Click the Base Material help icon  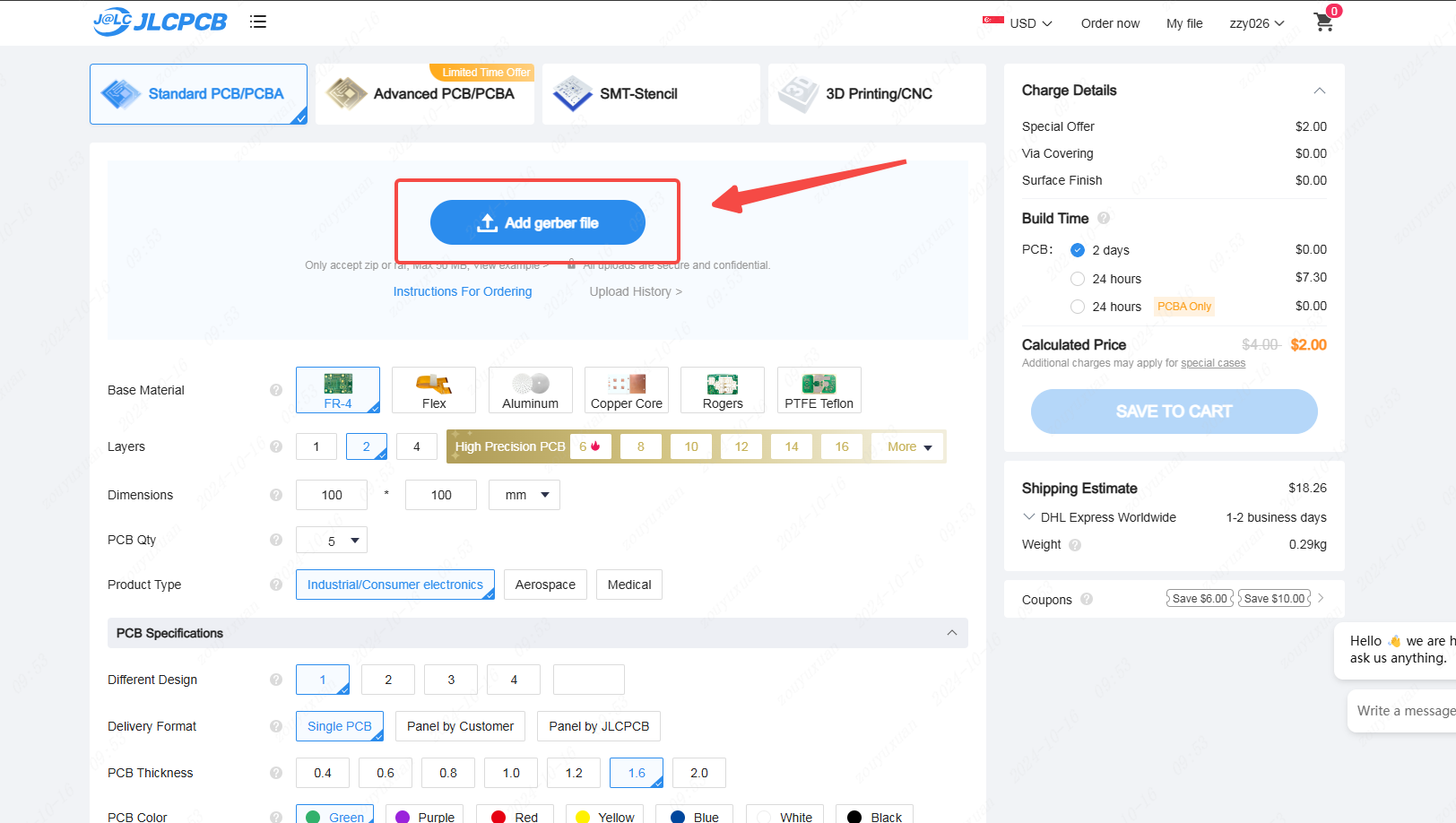tap(276, 390)
